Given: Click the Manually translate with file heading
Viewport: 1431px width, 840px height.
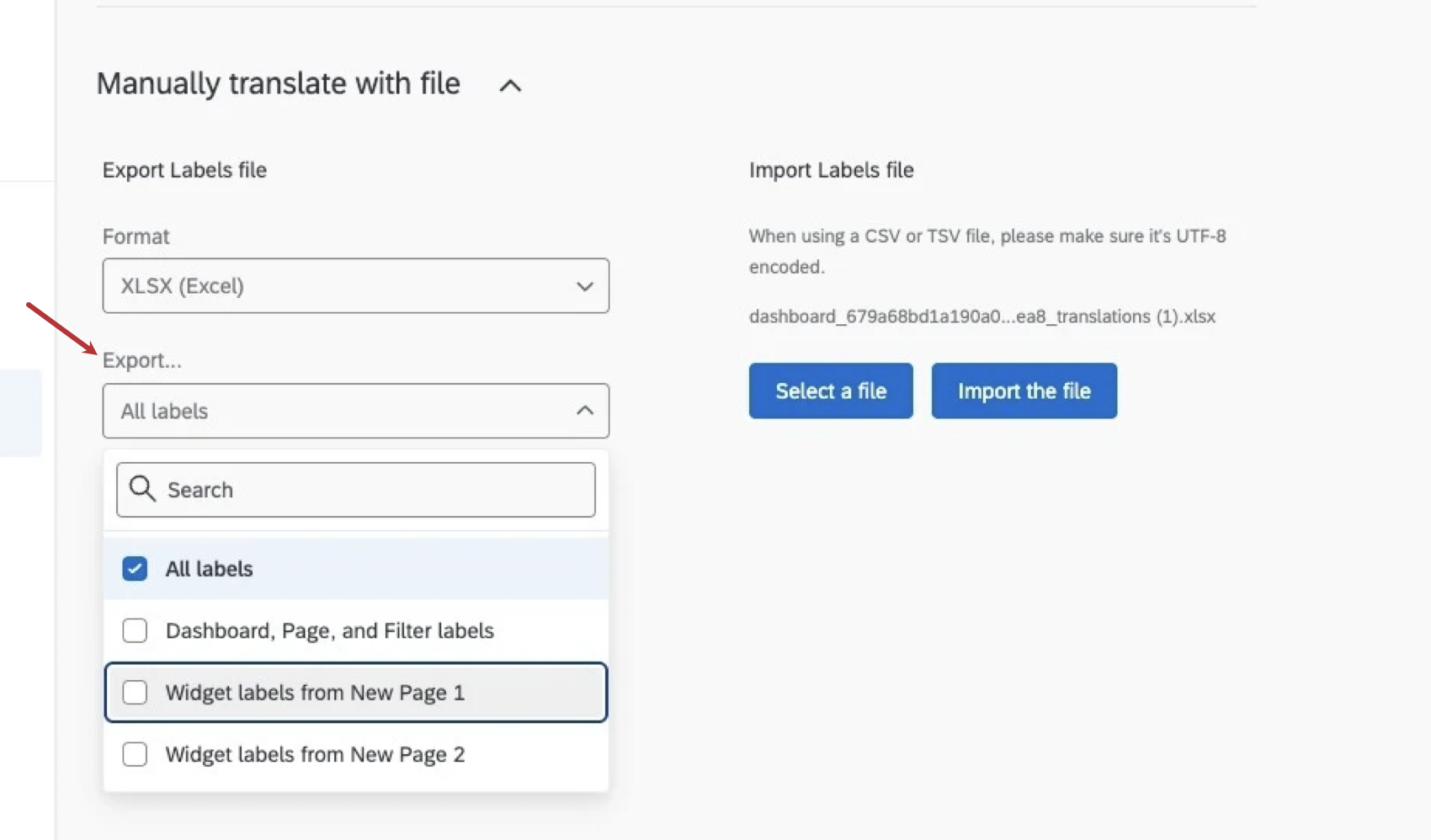Looking at the screenshot, I should (279, 84).
